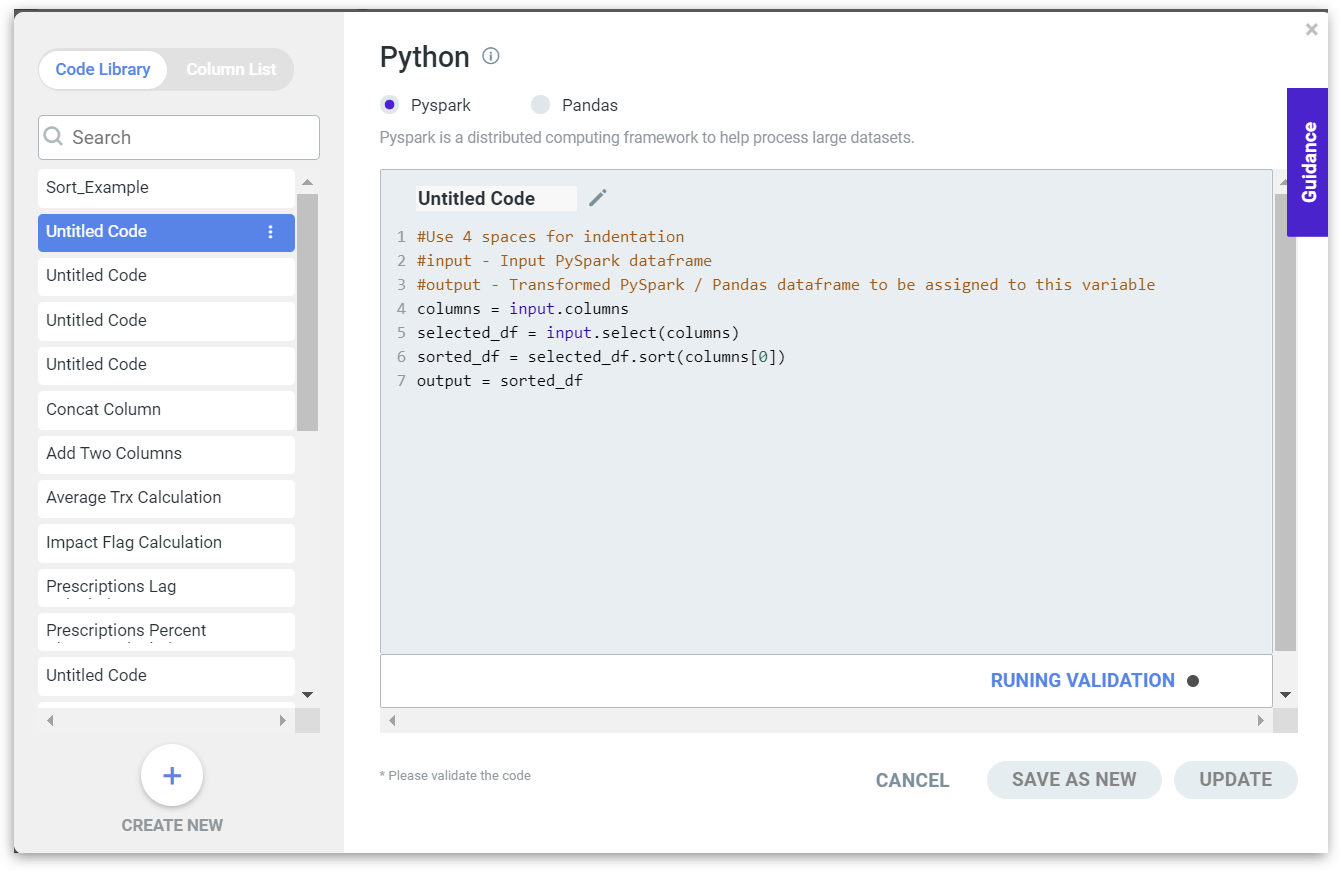The height and width of the screenshot is (873, 1342).
Task: Open the three-dot menu on selected Untitled Code
Action: [x=270, y=232]
